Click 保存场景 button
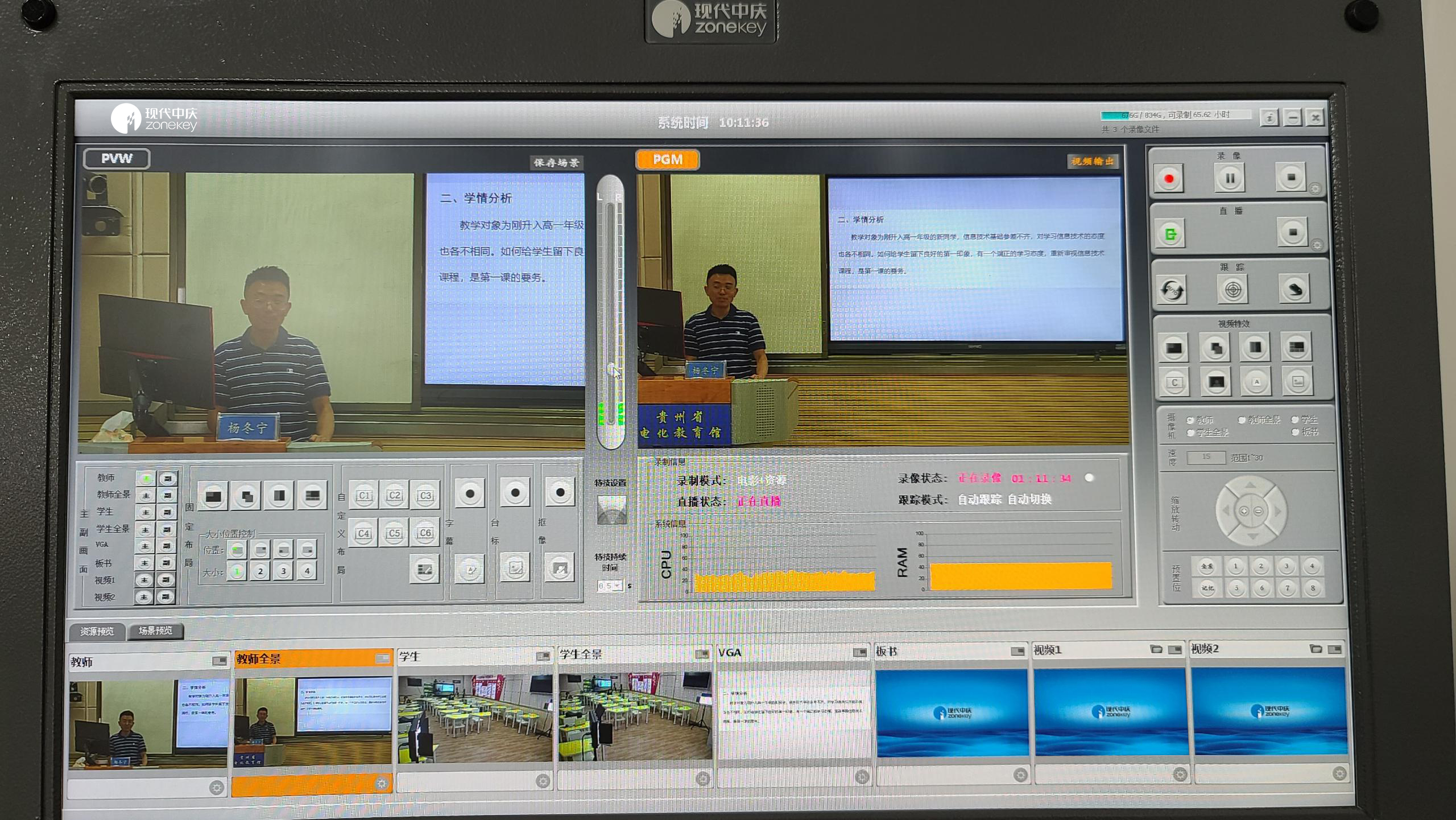 tap(556, 163)
